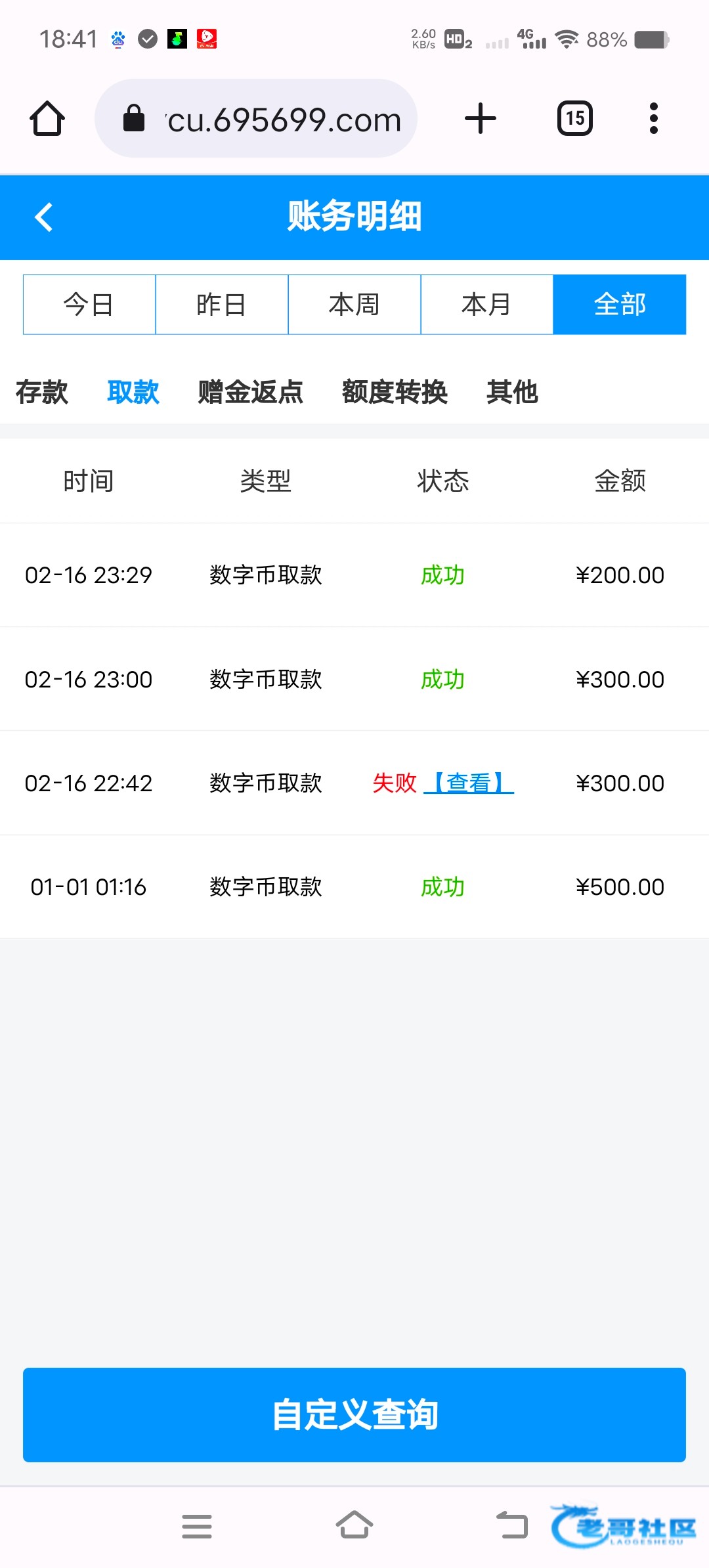Go back using the header arrow
Viewport: 709px width, 1568px height.
tap(44, 217)
